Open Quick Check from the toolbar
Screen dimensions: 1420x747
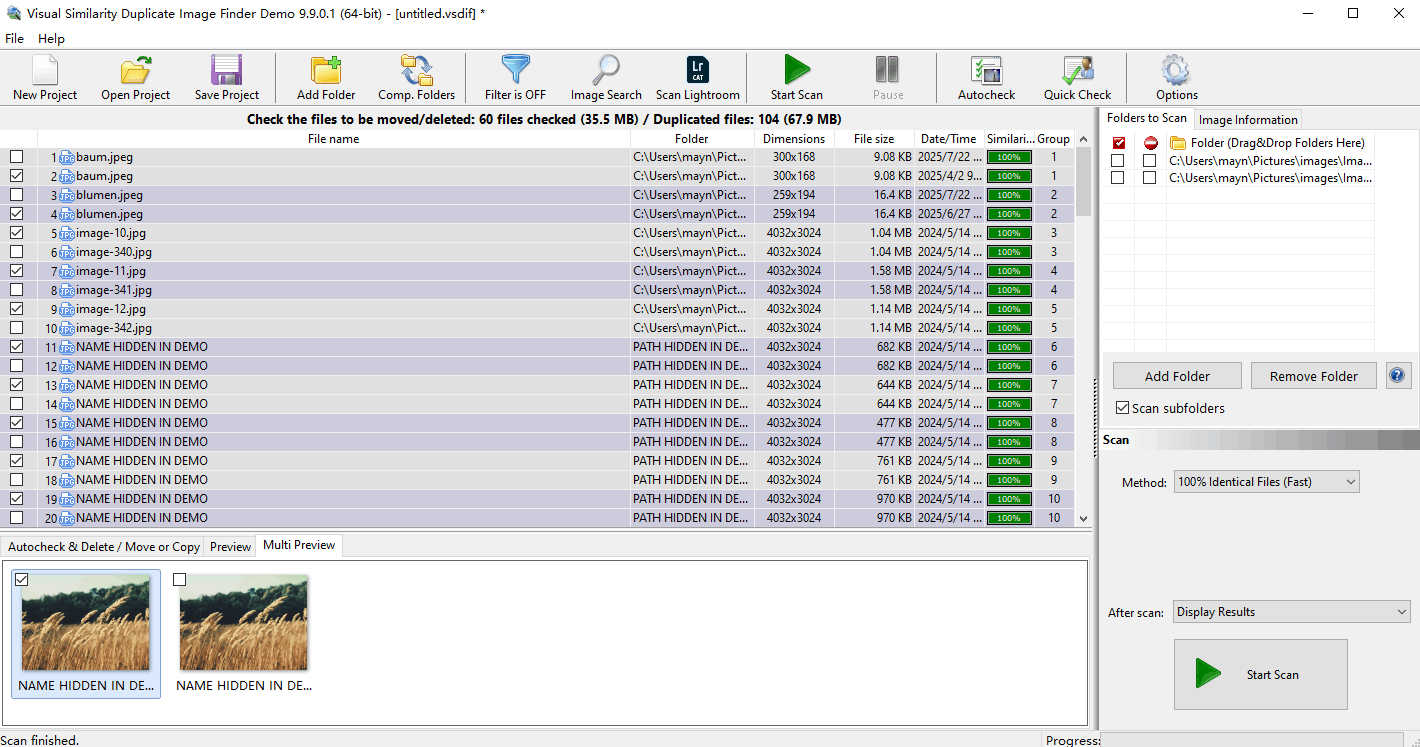point(1077,78)
